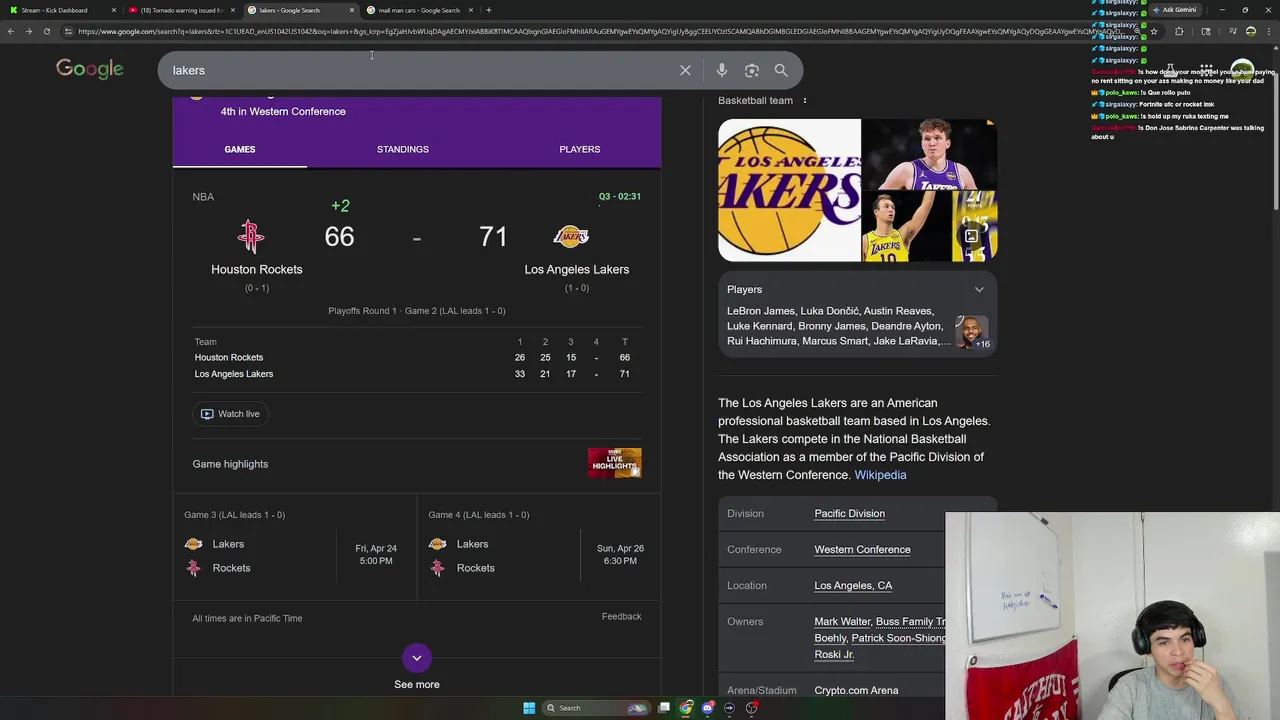Click the Ask Gemini button

point(1174,10)
